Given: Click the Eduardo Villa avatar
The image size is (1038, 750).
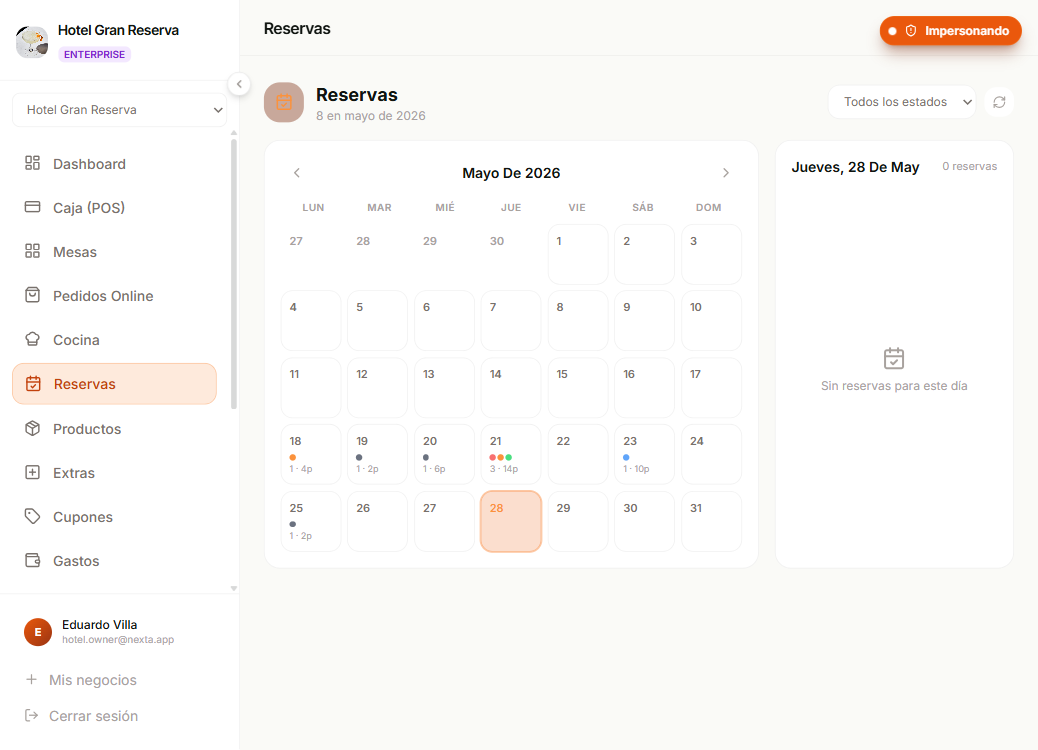Looking at the screenshot, I should [x=38, y=632].
